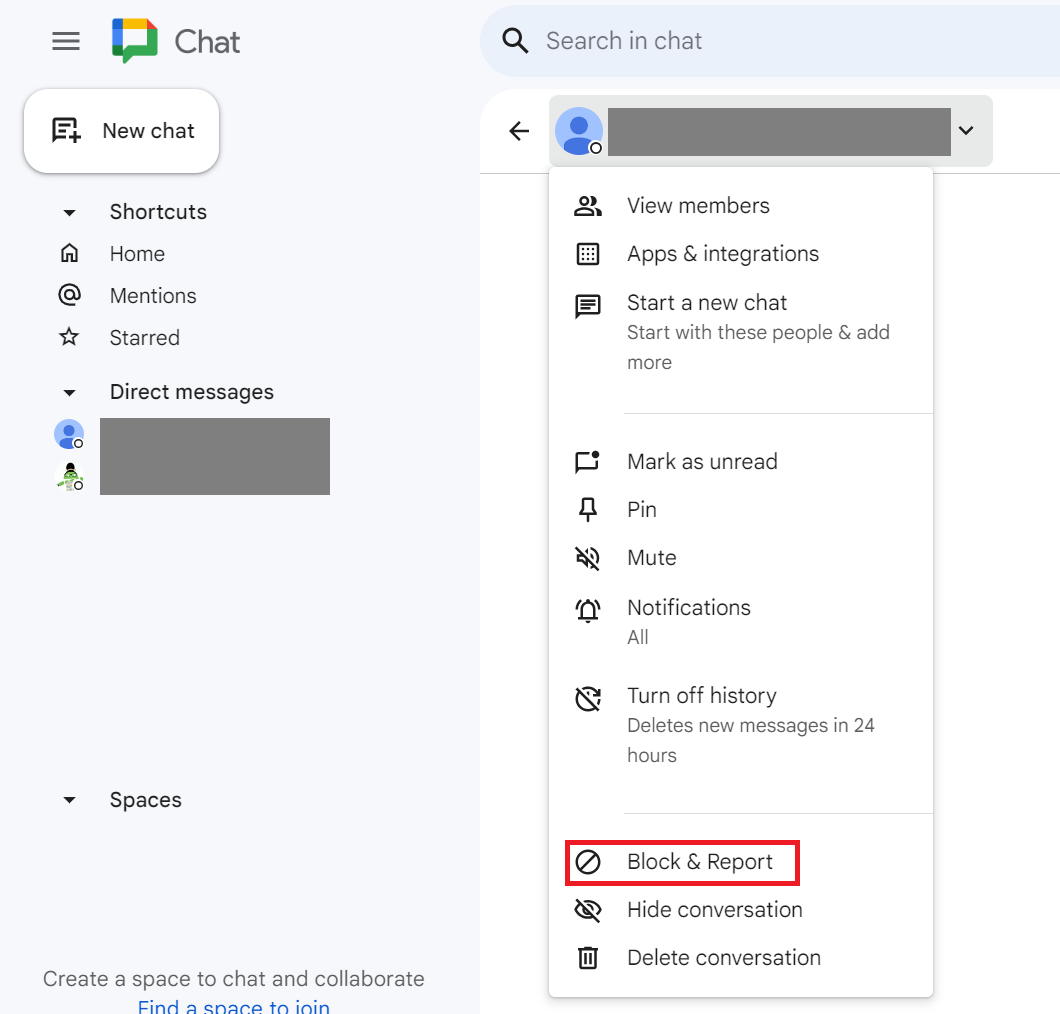This screenshot has width=1060, height=1014.
Task: Collapse the Direct messages section
Action: [69, 392]
